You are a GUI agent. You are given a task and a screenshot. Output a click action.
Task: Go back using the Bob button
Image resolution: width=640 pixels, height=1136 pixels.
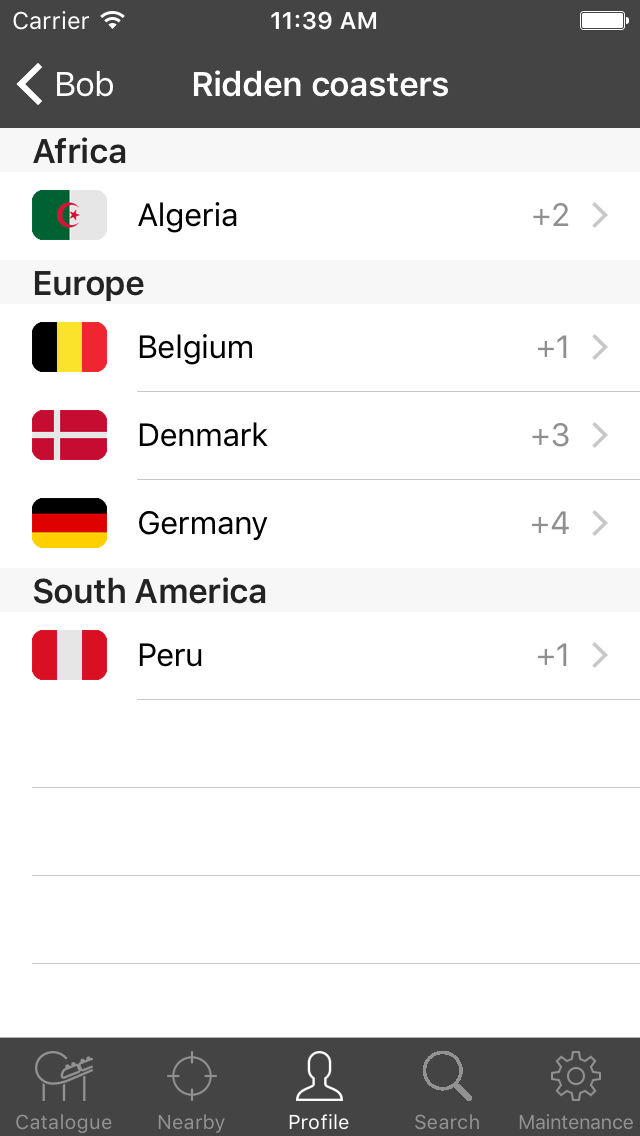pos(60,84)
